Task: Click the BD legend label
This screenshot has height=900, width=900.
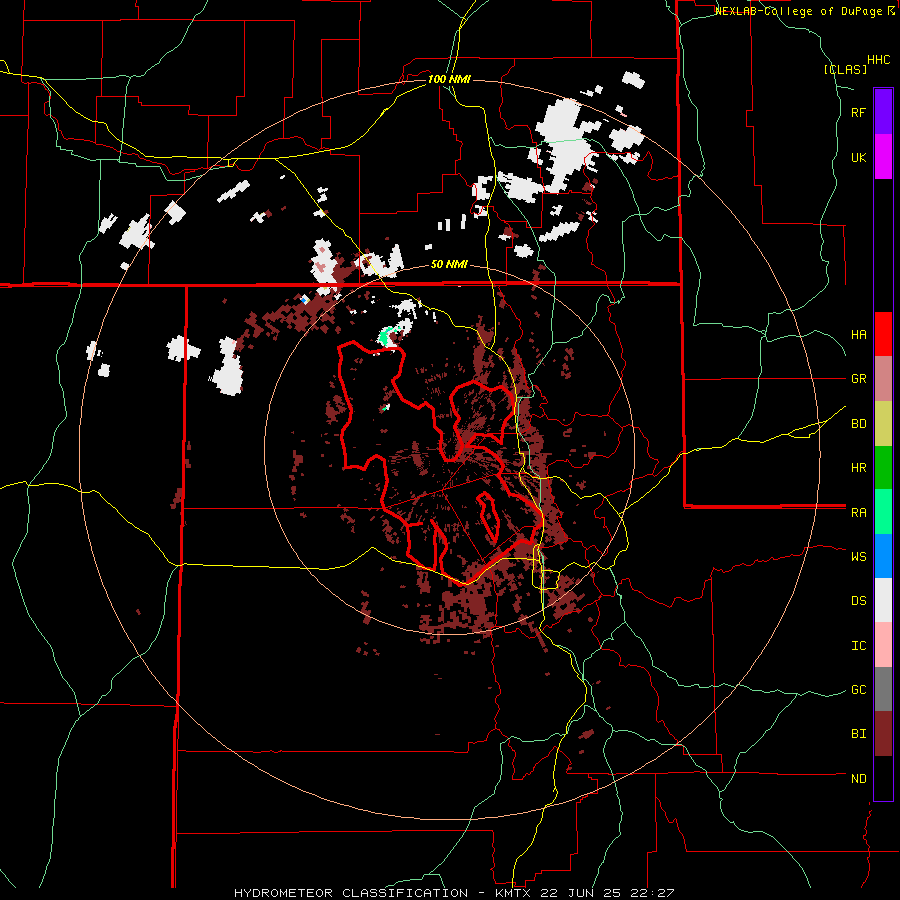Action: [x=858, y=424]
